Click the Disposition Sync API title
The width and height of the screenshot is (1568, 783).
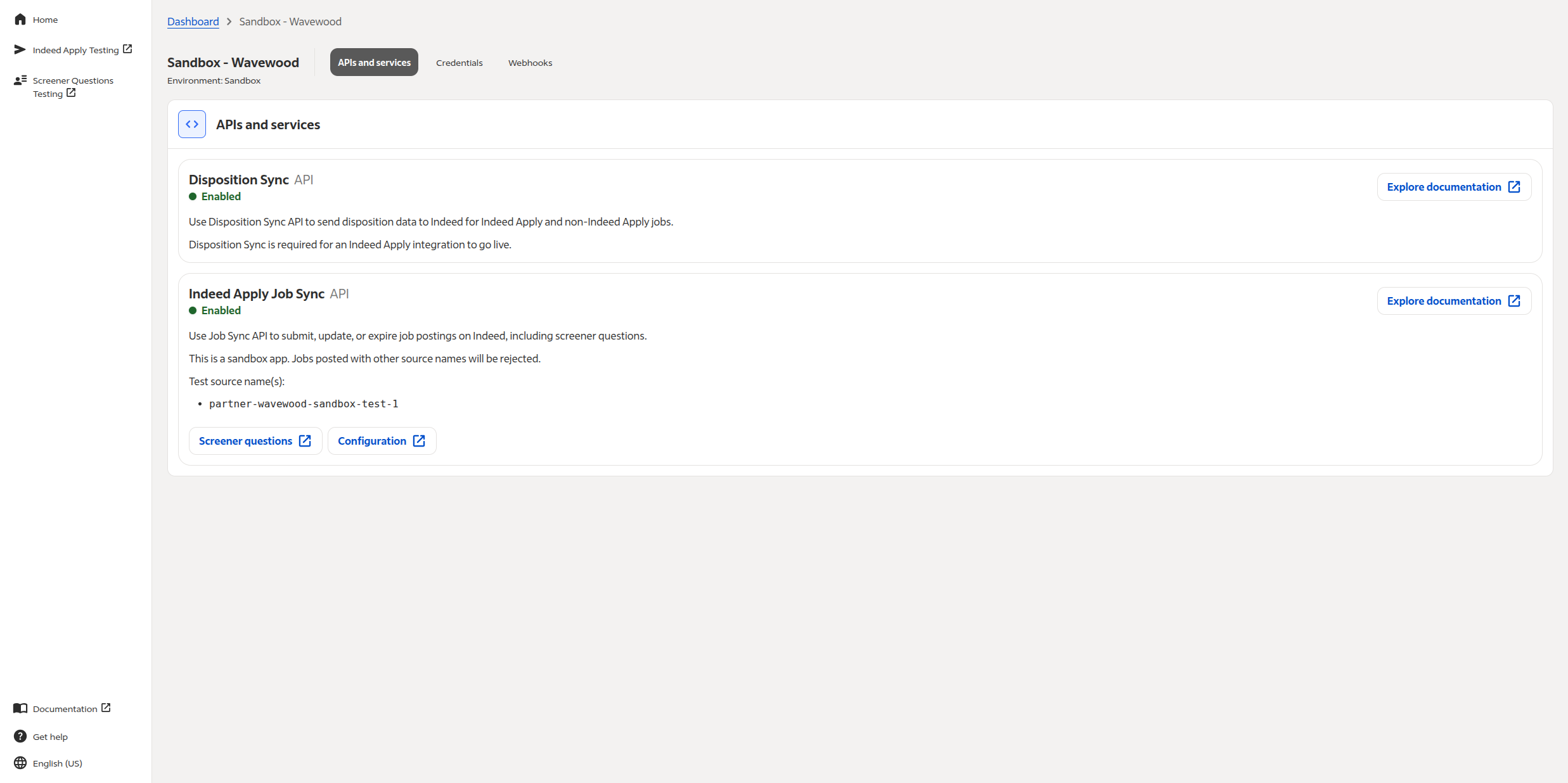pyautogui.click(x=251, y=179)
